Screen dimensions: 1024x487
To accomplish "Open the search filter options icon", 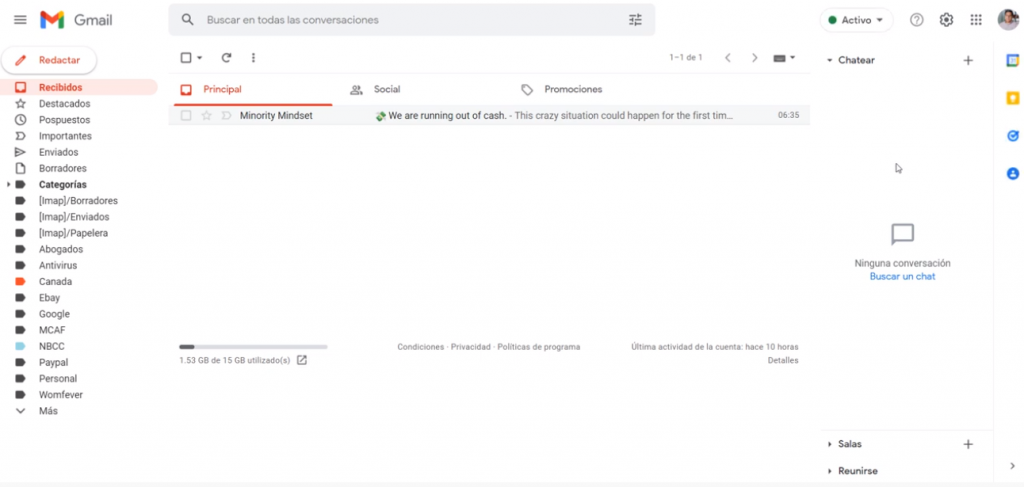I will pyautogui.click(x=635, y=20).
